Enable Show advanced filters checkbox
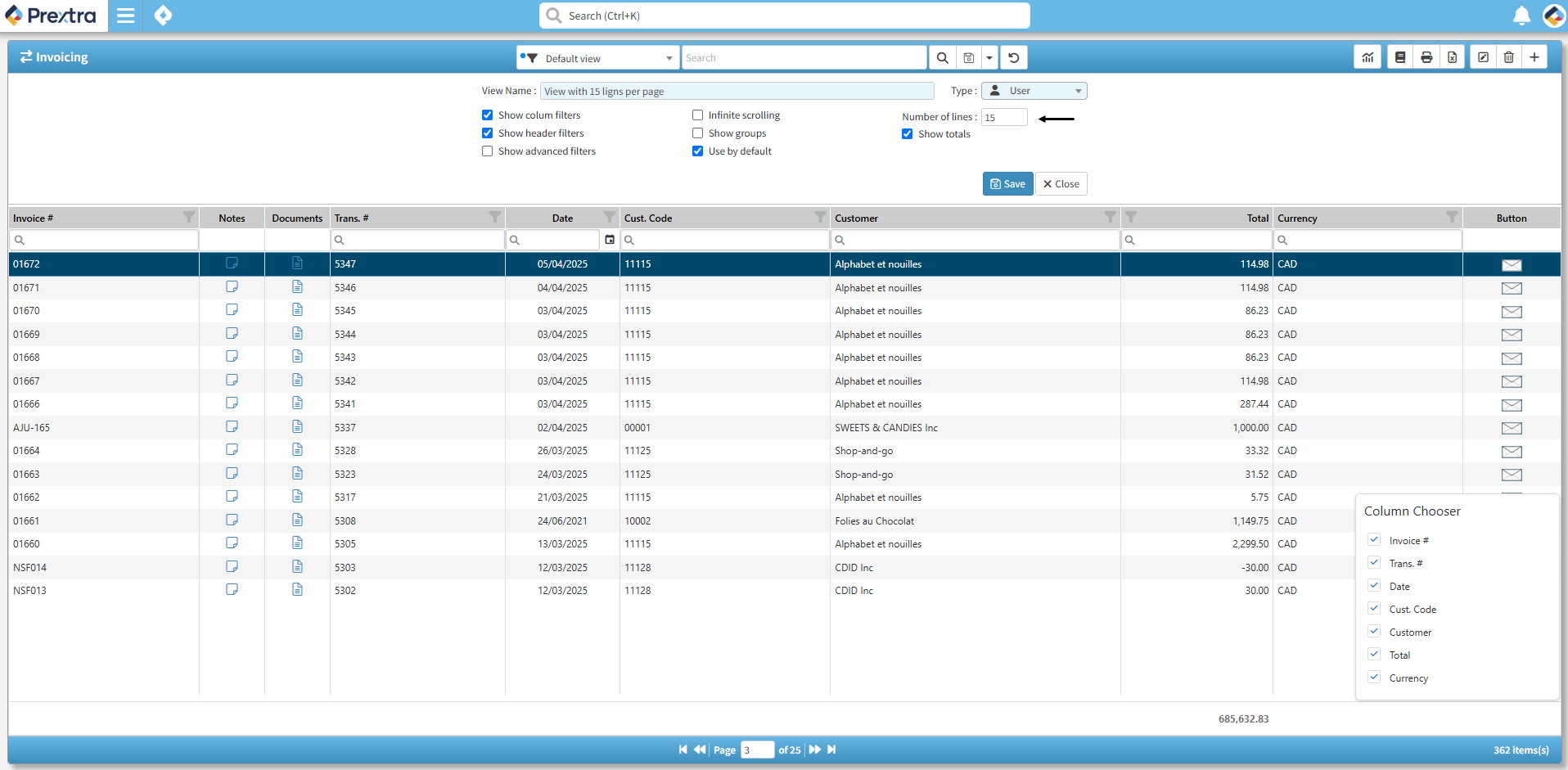The width and height of the screenshot is (1568, 770). pyautogui.click(x=487, y=151)
